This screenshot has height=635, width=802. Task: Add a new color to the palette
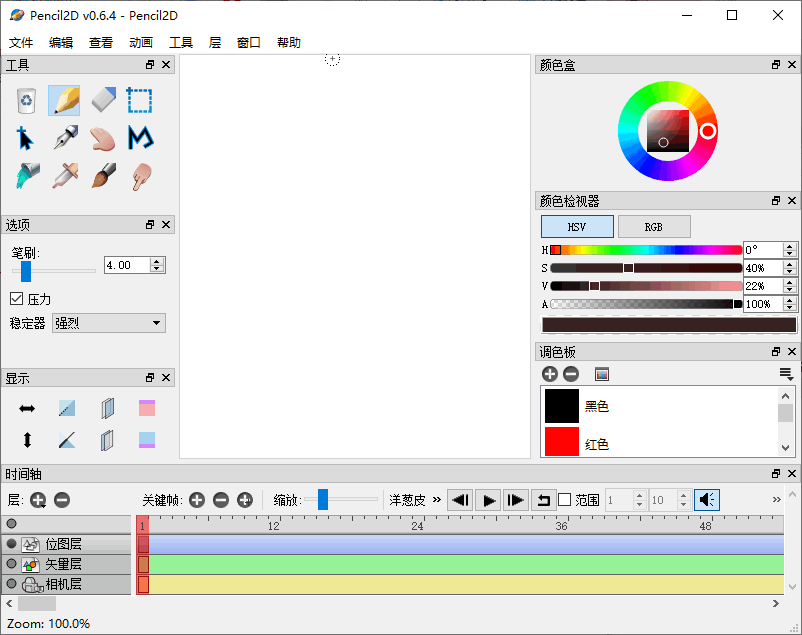coord(550,375)
